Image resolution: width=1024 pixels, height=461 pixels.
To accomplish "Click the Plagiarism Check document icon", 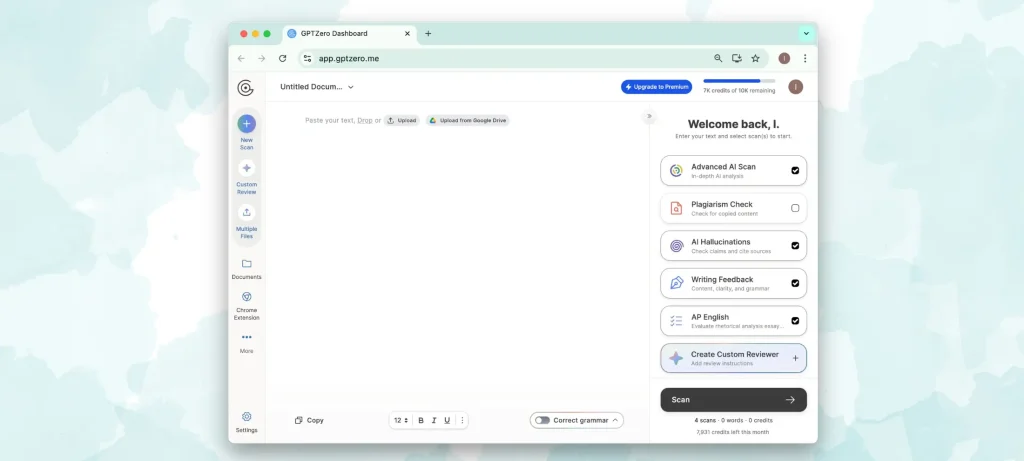I will click(x=676, y=208).
